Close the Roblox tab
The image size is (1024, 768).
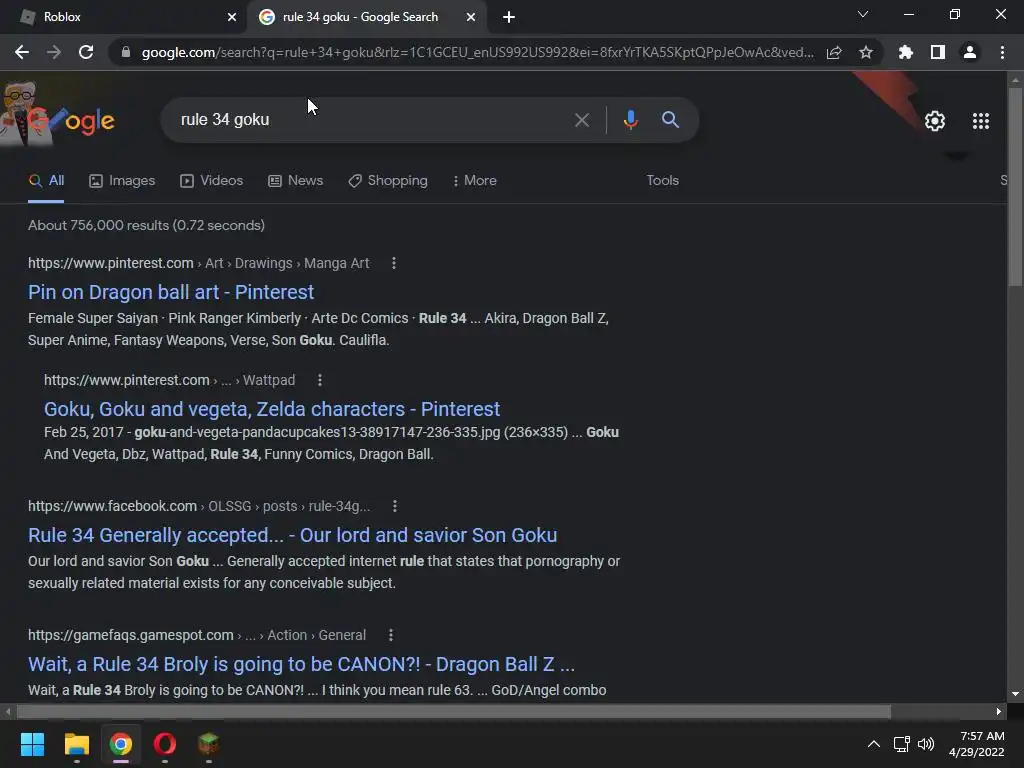point(232,17)
